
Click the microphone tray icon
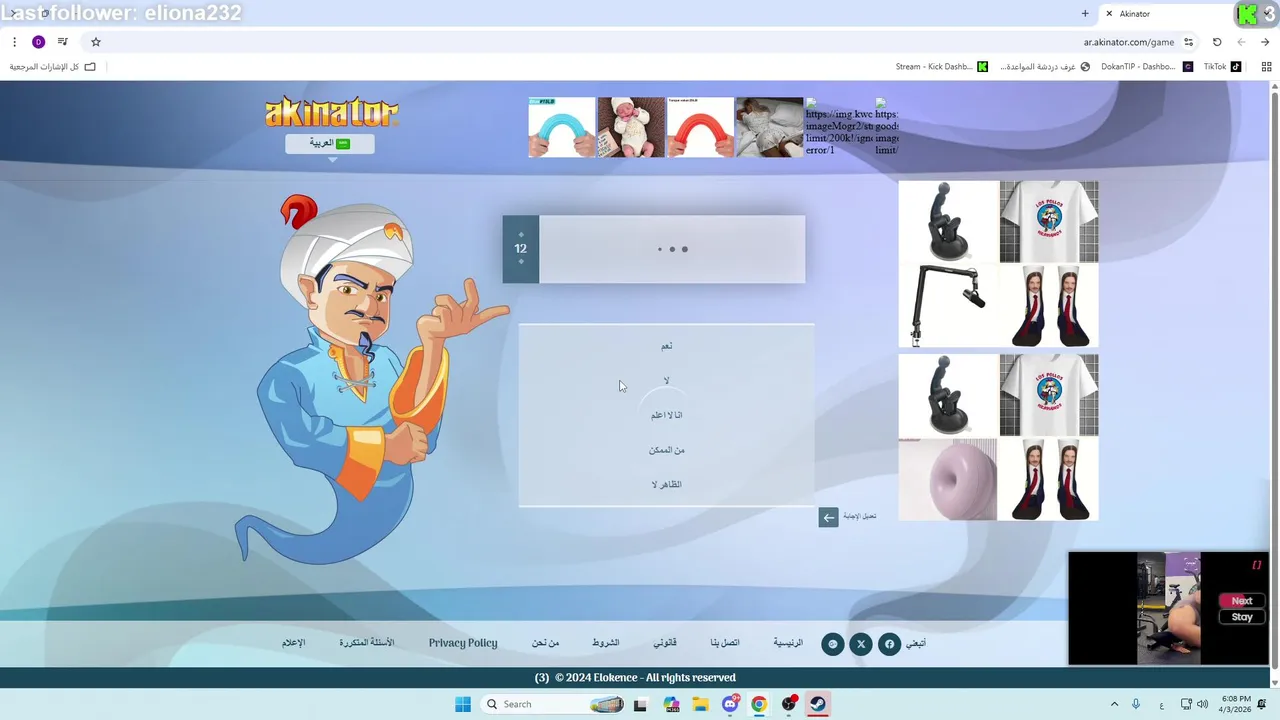1136,704
